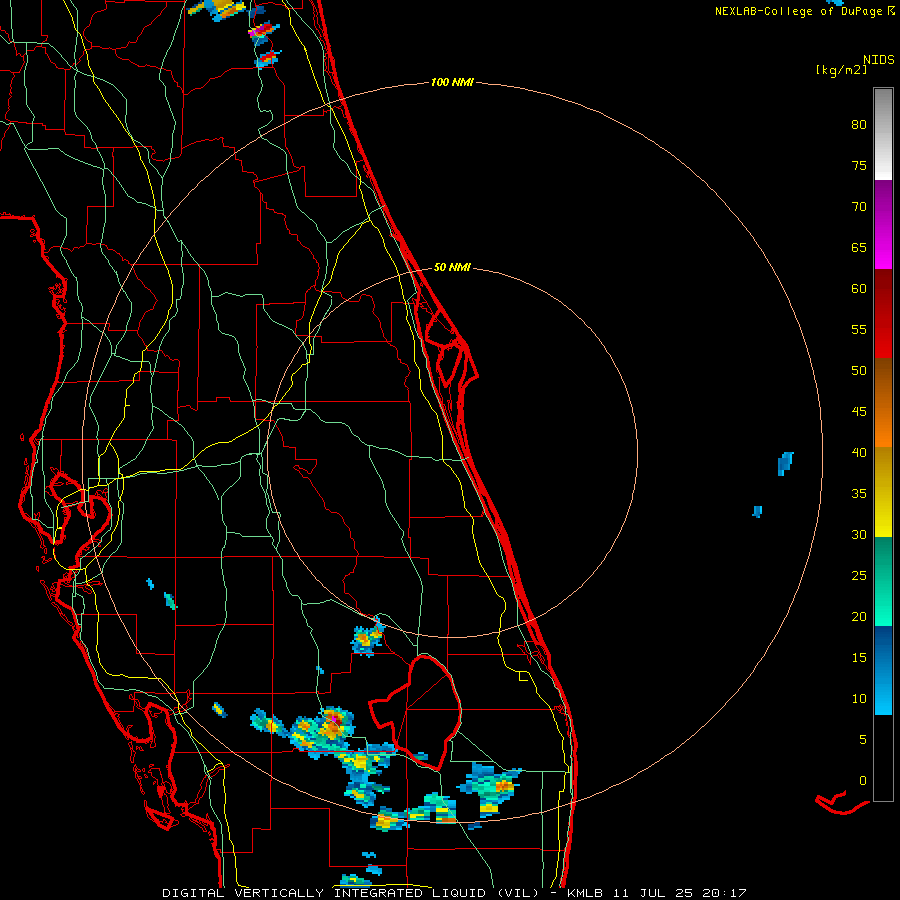
Task: Pick the red segment of the color bar
Action: click(x=883, y=313)
